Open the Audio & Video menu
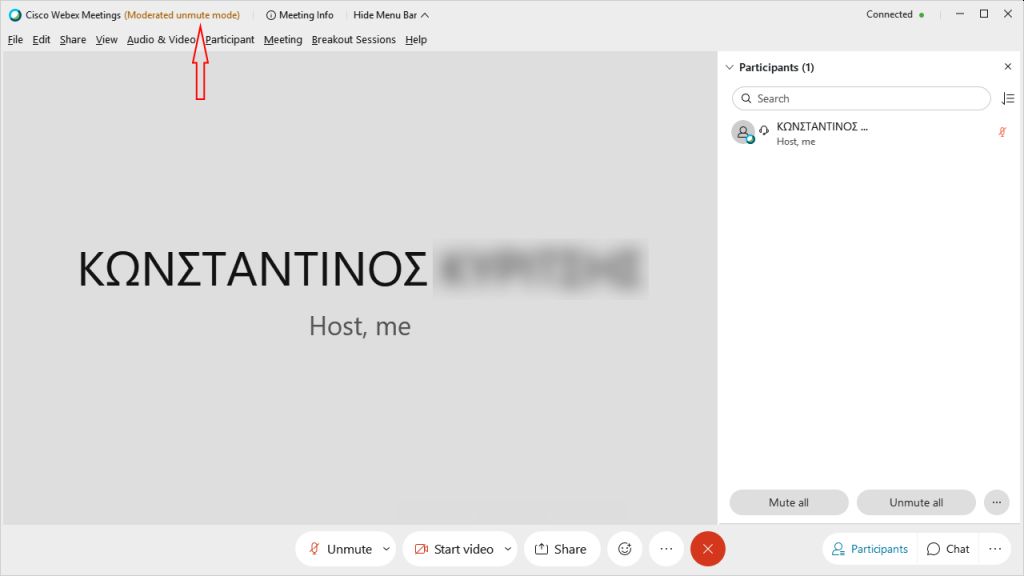This screenshot has width=1024, height=576. coord(160,39)
